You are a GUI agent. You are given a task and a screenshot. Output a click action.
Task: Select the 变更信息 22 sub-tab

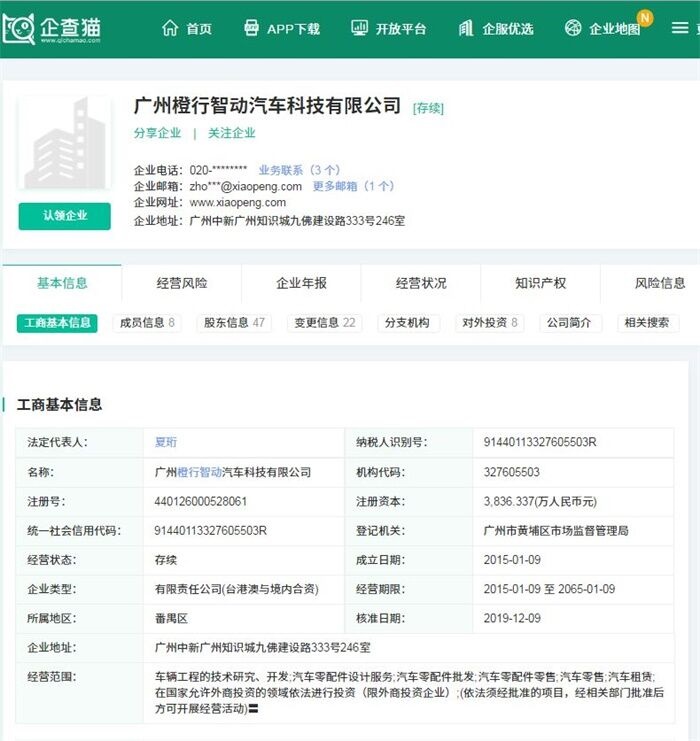coord(325,323)
